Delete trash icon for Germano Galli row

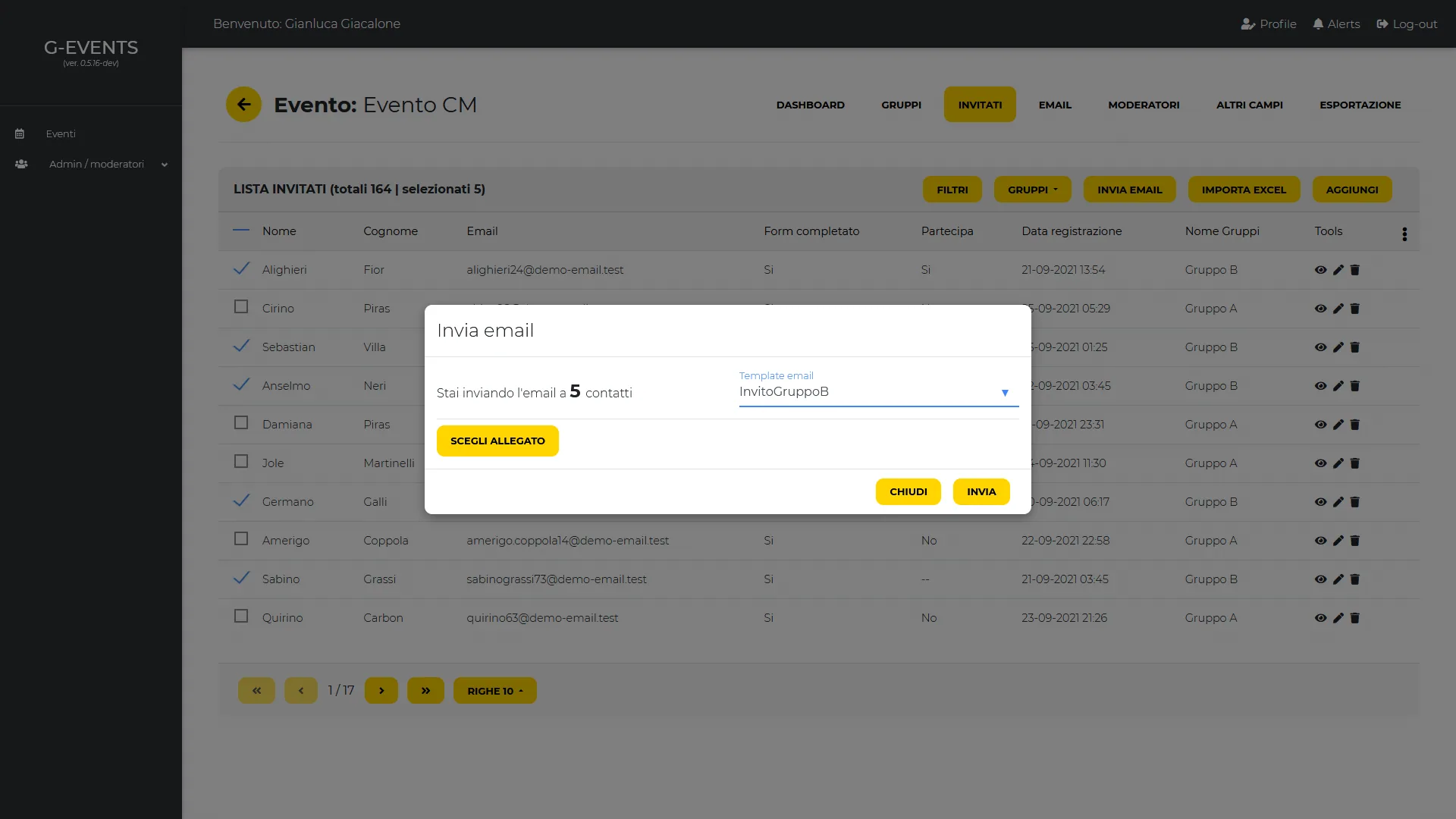coord(1355,502)
